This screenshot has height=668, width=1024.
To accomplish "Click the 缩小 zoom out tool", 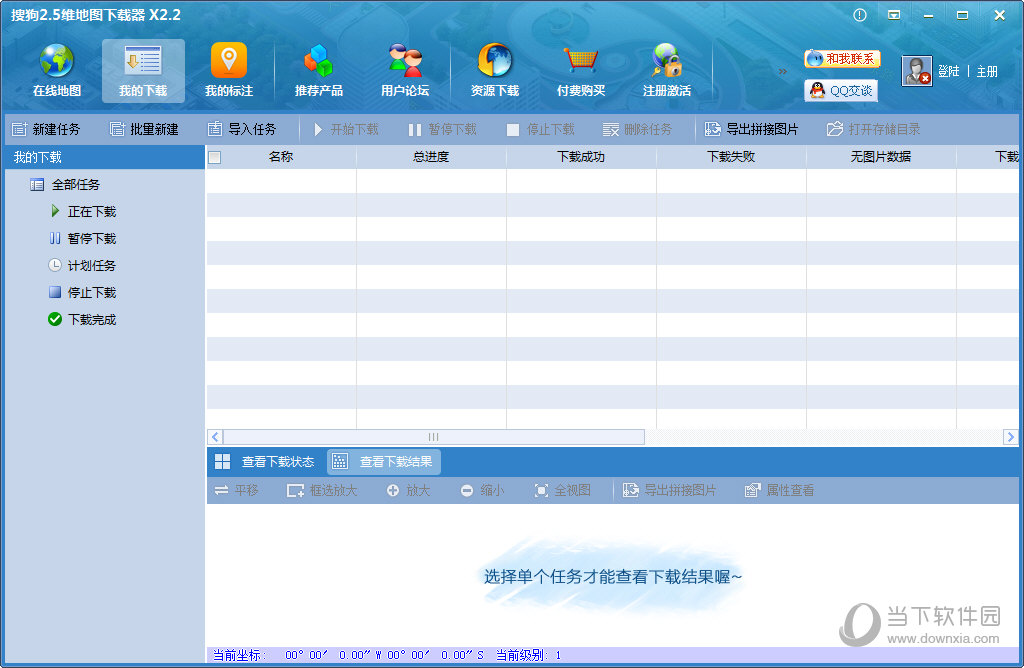I will tap(482, 490).
